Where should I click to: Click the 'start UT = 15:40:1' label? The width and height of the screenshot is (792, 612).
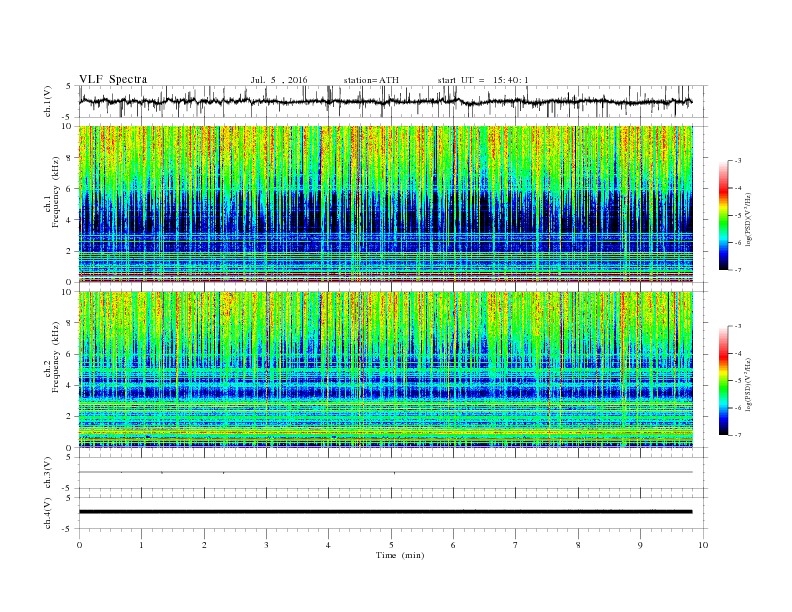[x=483, y=80]
